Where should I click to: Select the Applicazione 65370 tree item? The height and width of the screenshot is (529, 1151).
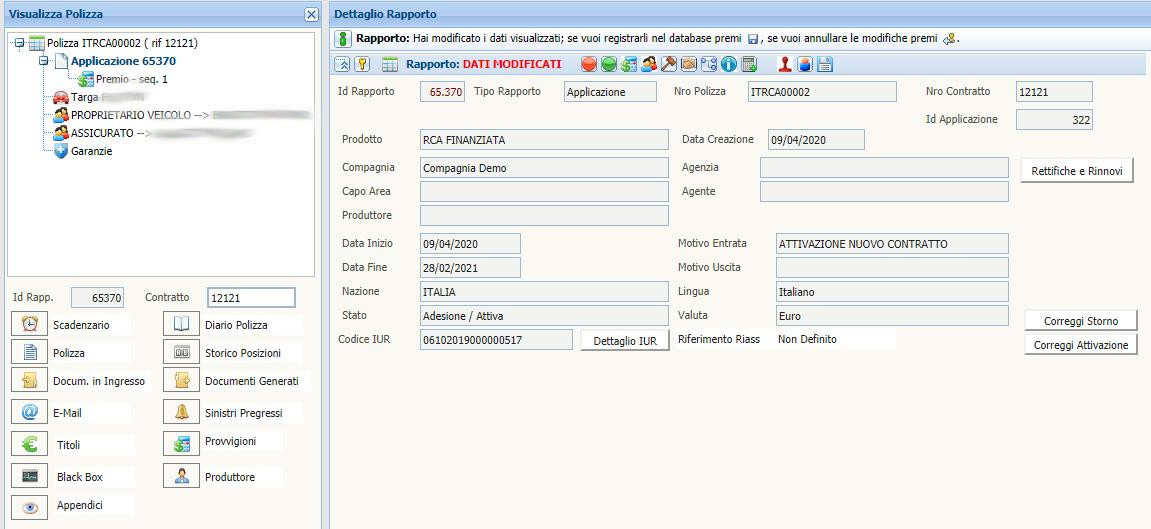(123, 61)
